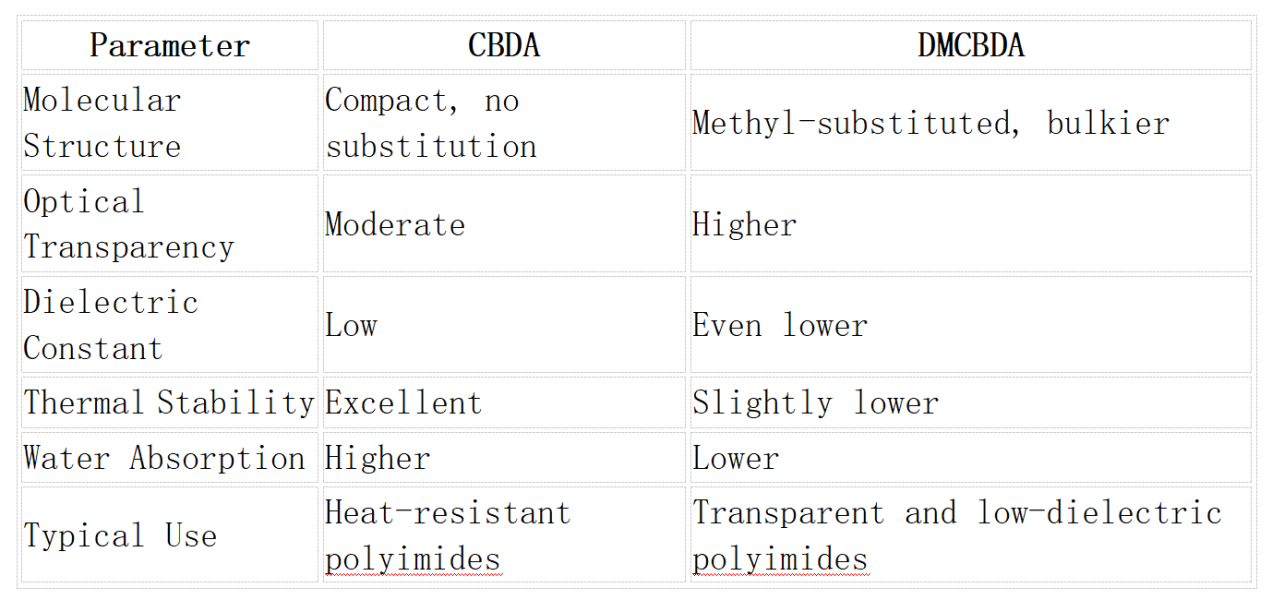Click the Higher optical transparency cell
The width and height of the screenshot is (1272, 600).
point(970,223)
